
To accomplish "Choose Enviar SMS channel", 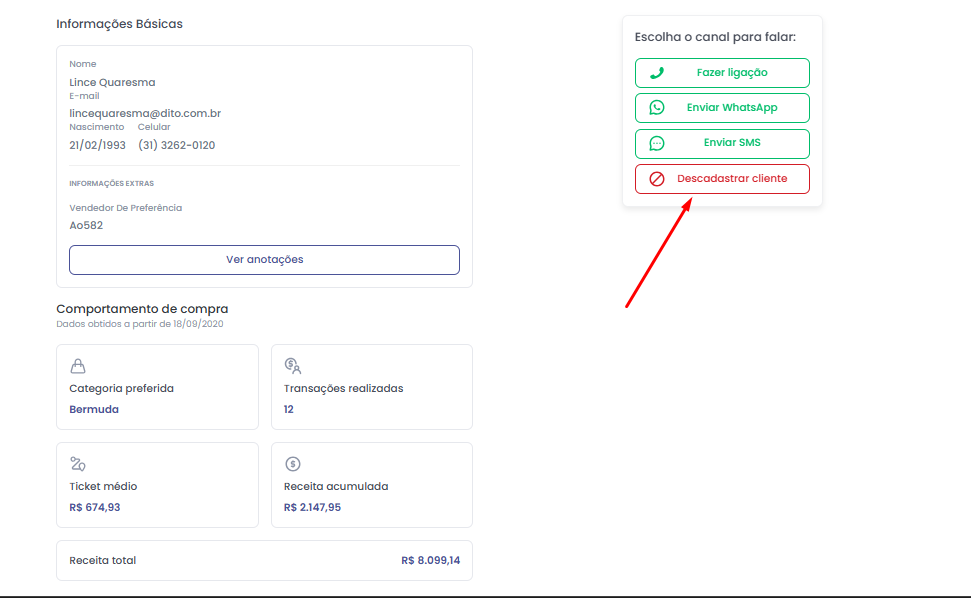I will 722,144.
